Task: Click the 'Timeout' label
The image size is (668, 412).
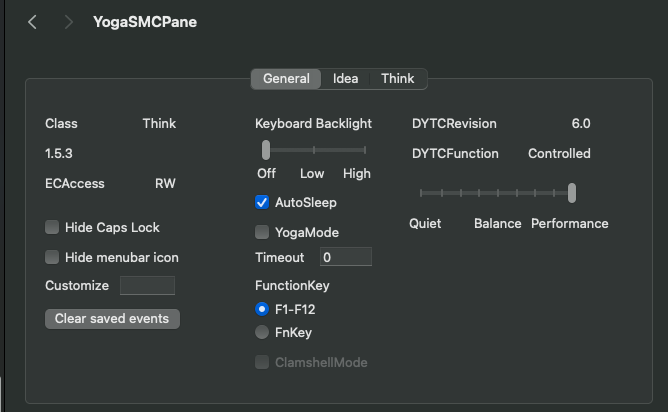Action: [x=279, y=257]
